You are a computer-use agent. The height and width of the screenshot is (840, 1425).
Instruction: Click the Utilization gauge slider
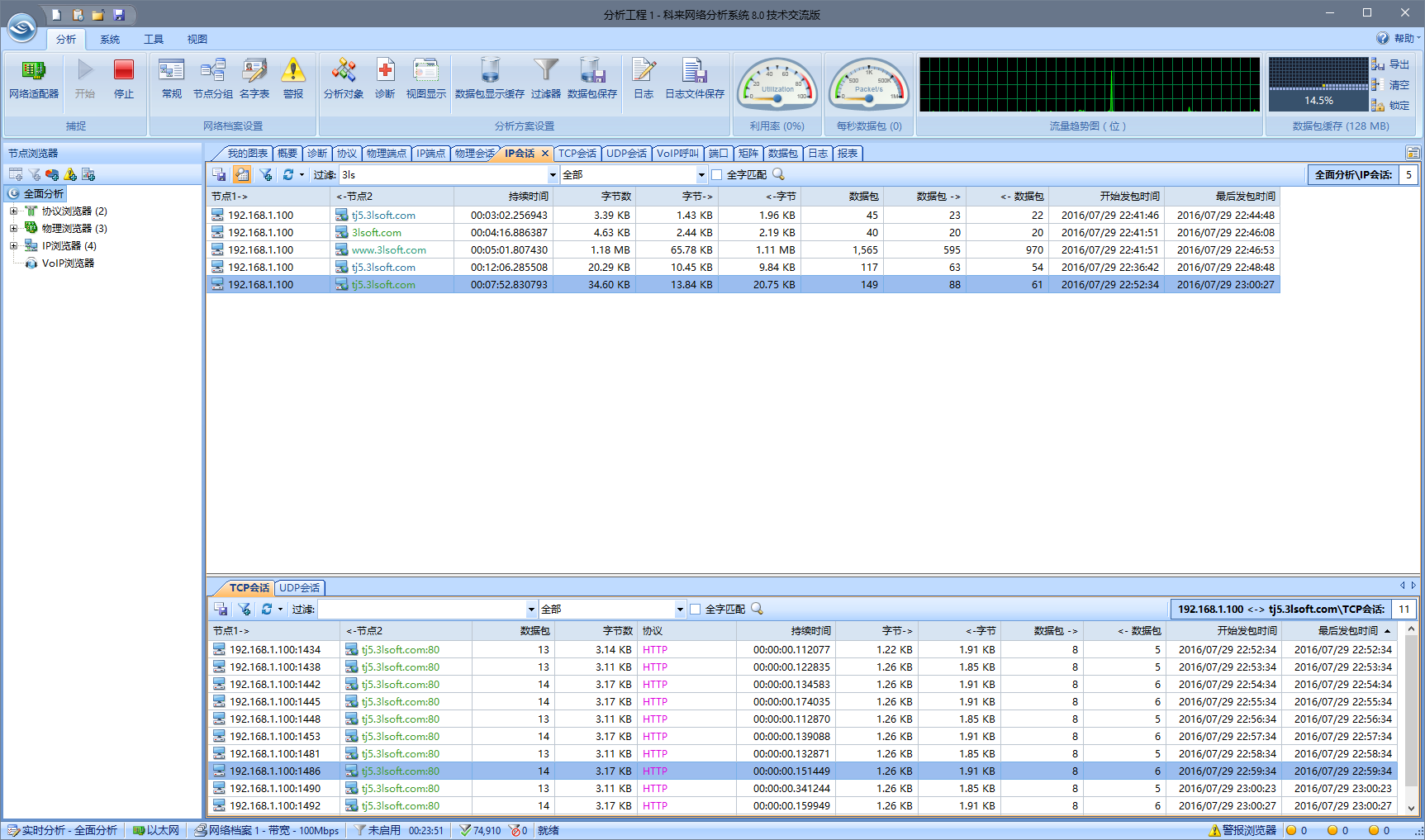coord(777,98)
